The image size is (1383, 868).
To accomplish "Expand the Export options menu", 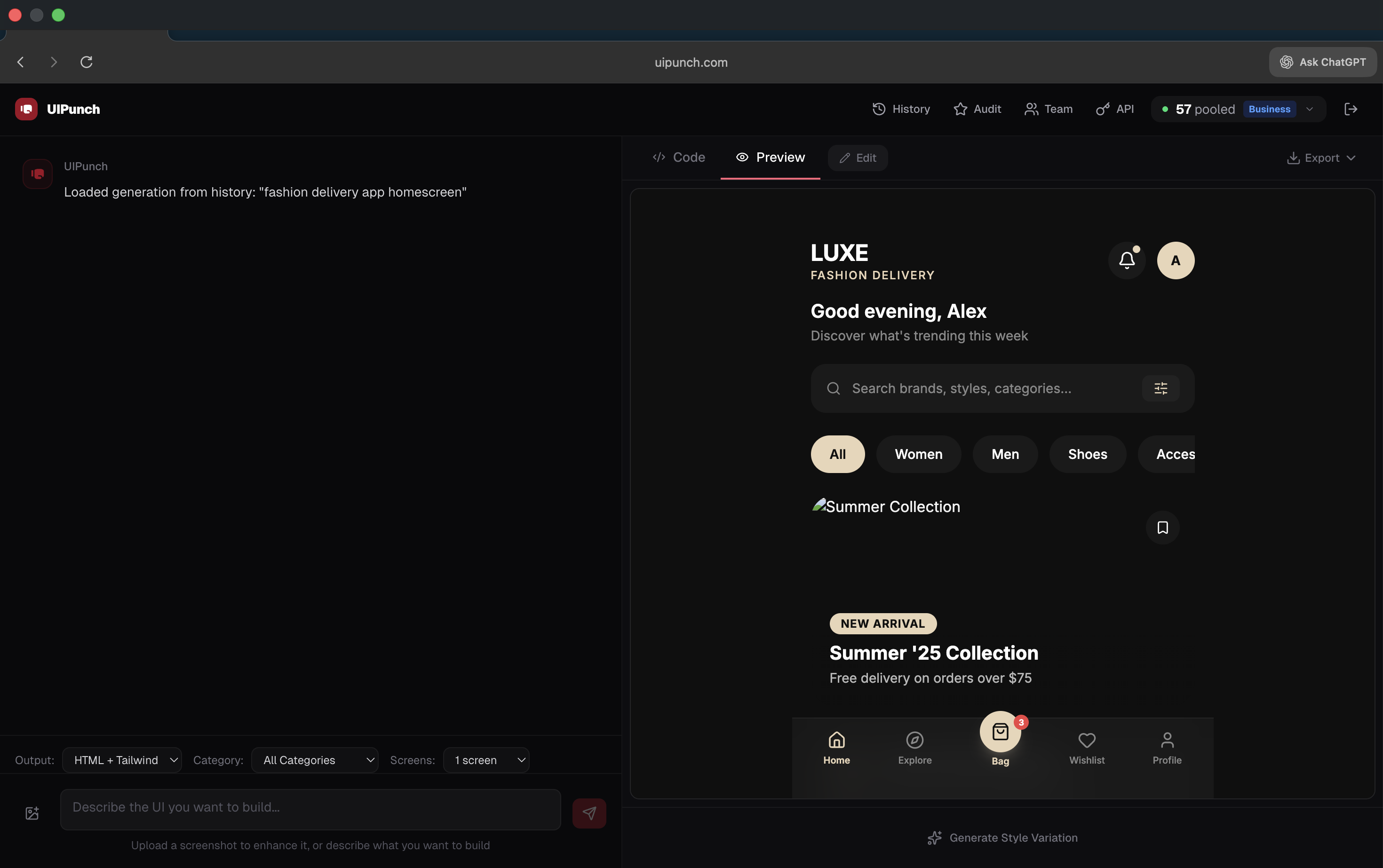I will [x=1321, y=158].
